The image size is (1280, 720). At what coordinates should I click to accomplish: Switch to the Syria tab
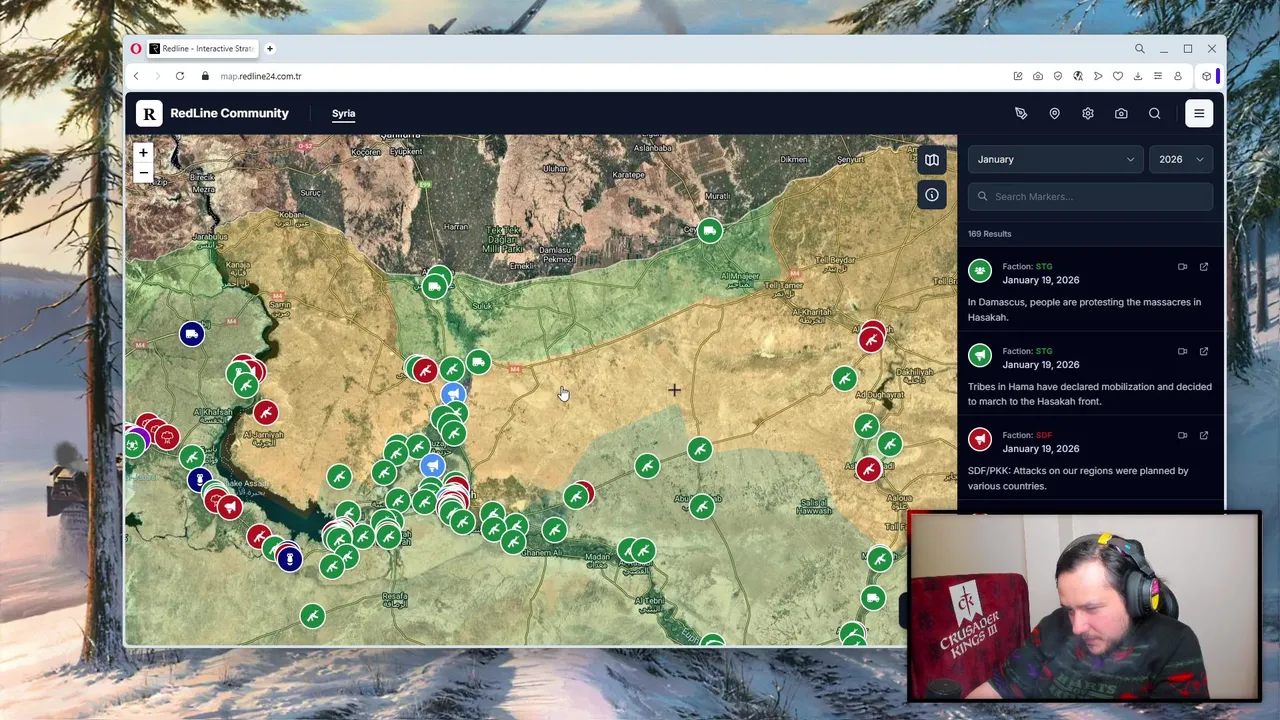pyautogui.click(x=343, y=113)
